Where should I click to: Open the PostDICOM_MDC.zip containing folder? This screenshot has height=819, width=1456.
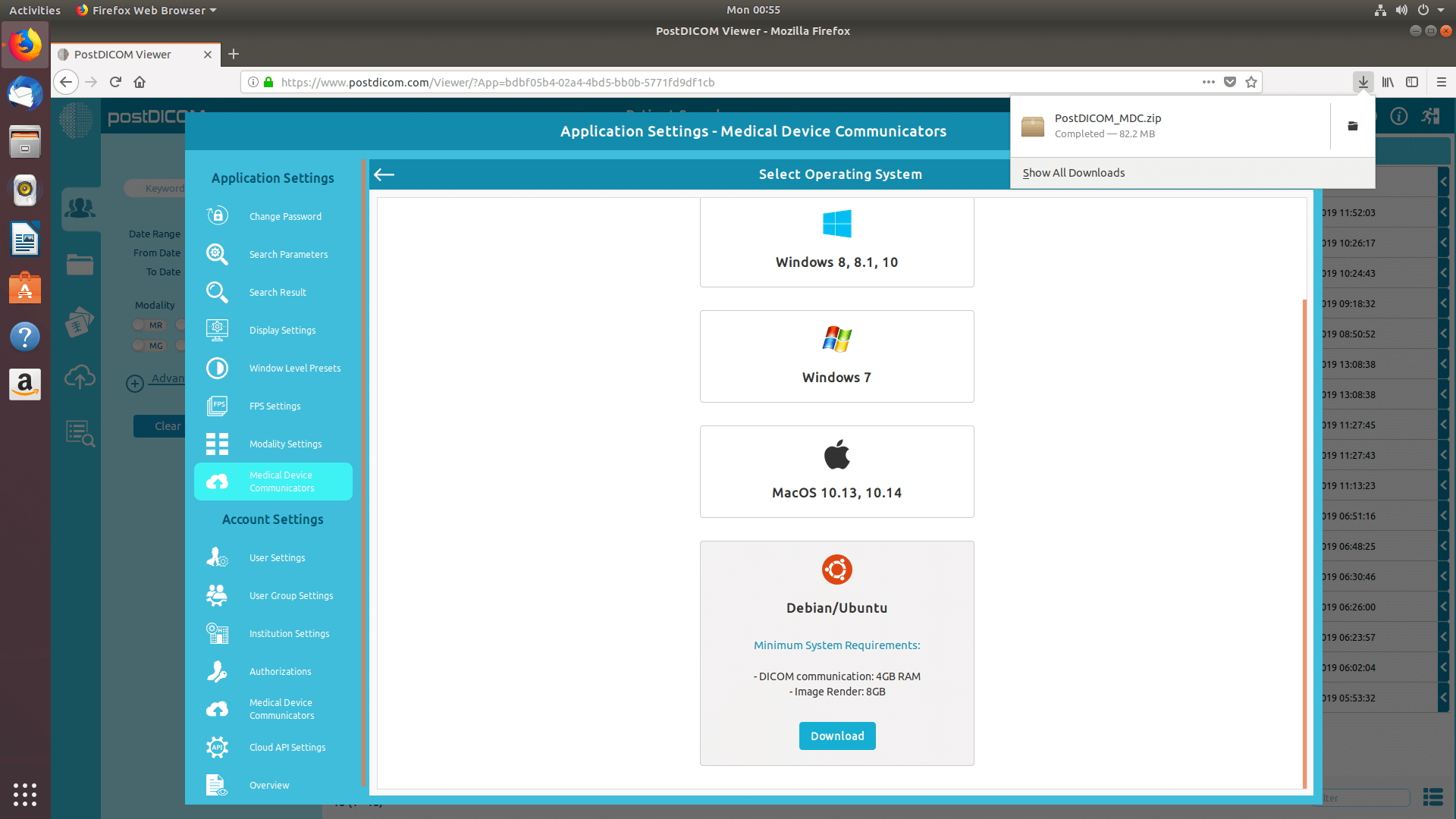click(x=1353, y=126)
